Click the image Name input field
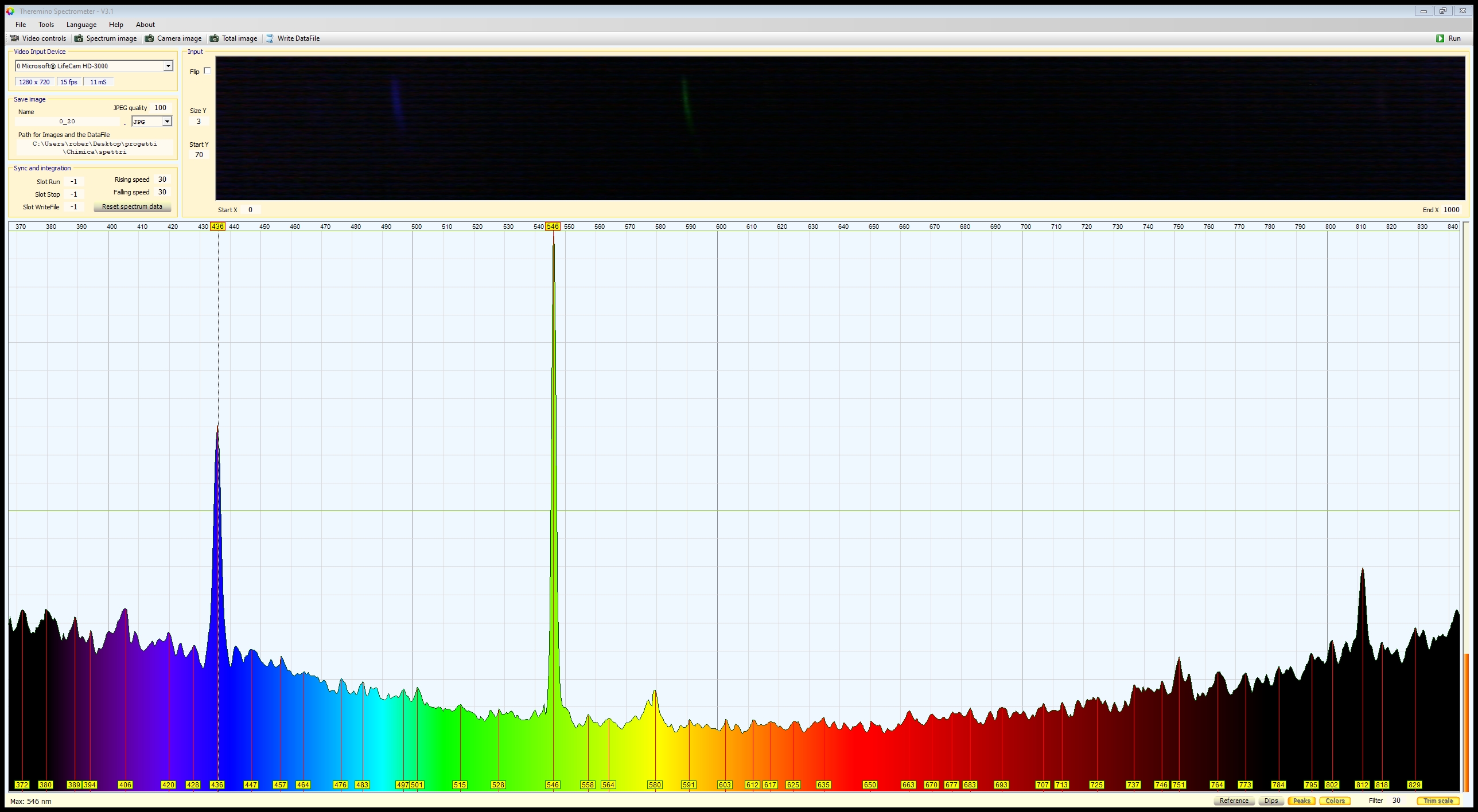 (67, 122)
